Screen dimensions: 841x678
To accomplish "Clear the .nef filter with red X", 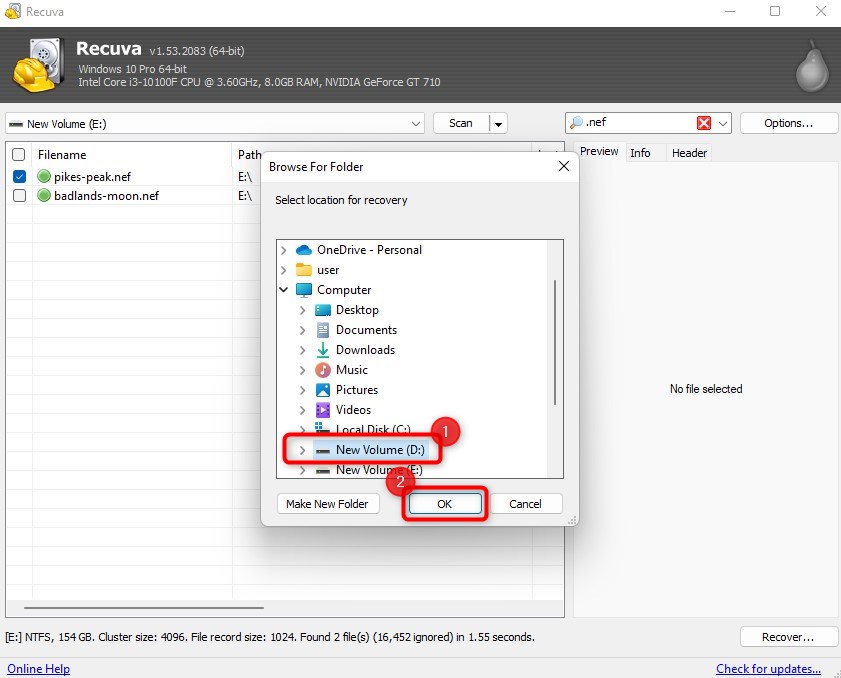I will [x=704, y=123].
